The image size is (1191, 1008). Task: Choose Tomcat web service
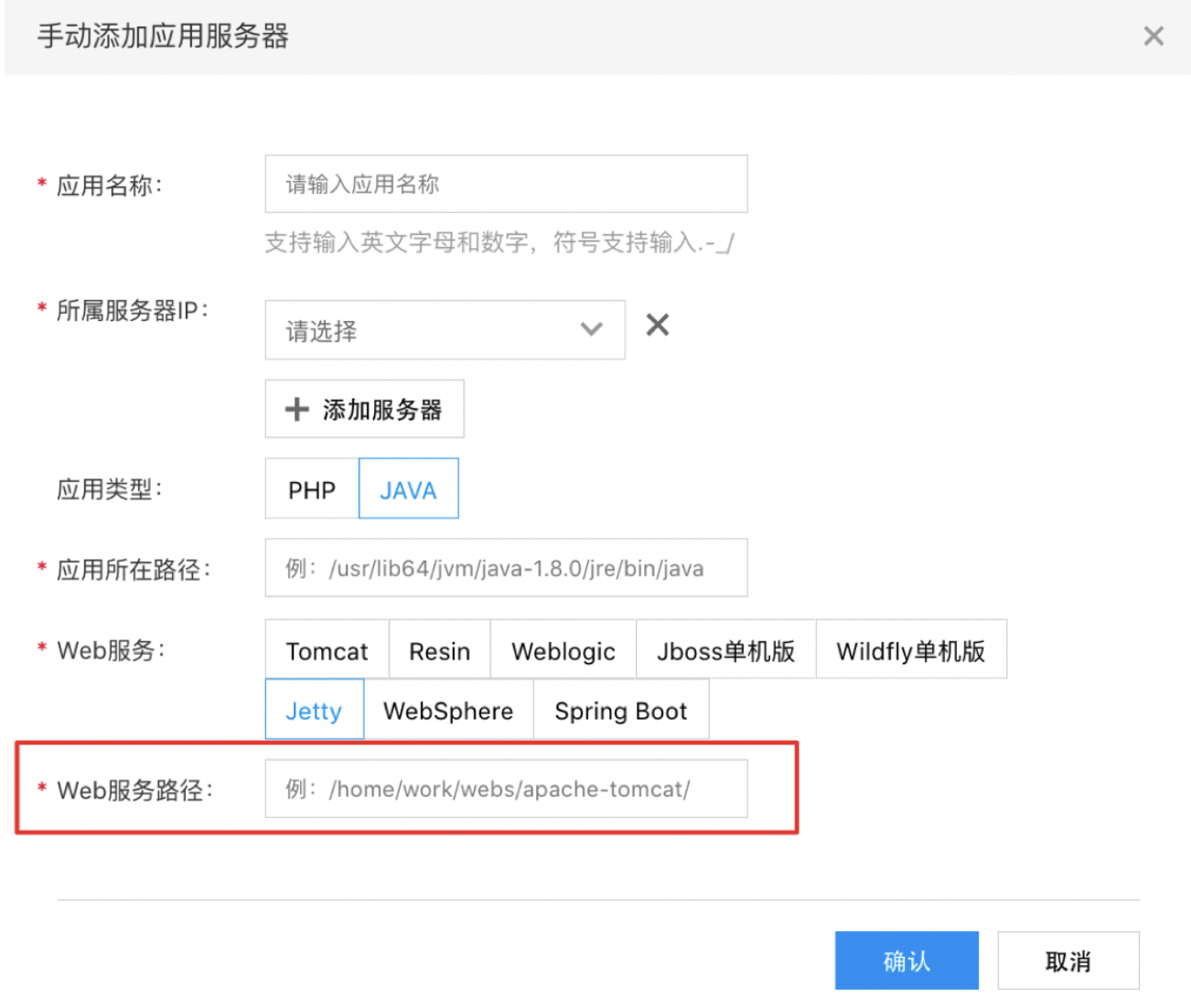327,650
